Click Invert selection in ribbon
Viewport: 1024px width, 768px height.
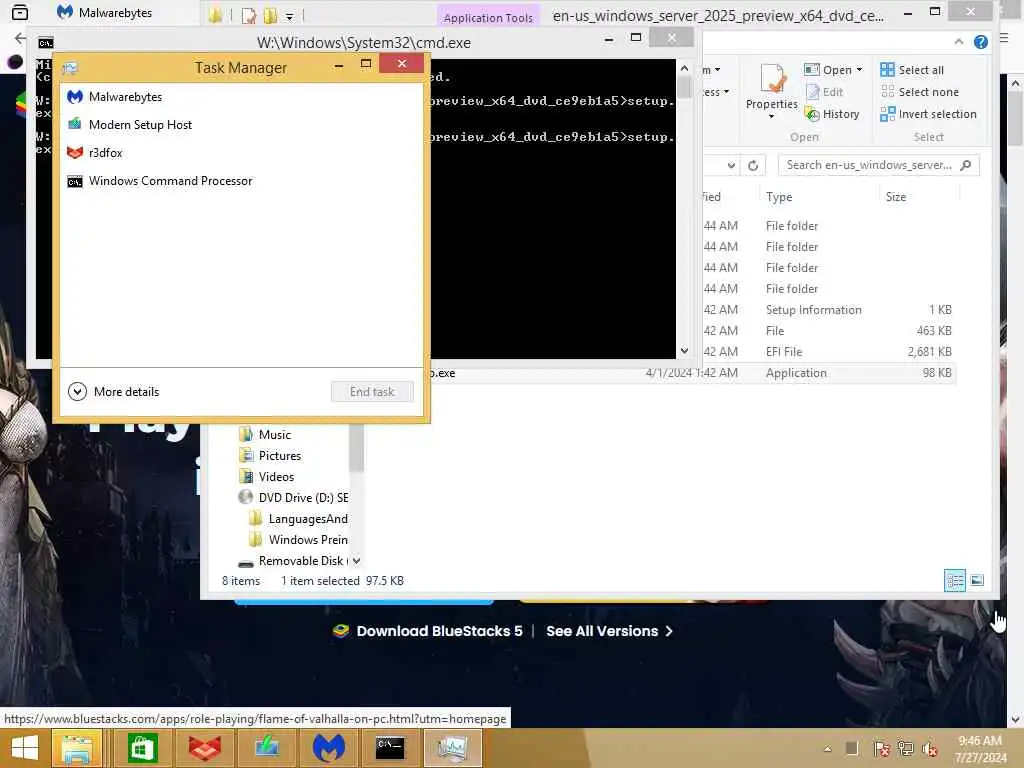[x=929, y=114]
